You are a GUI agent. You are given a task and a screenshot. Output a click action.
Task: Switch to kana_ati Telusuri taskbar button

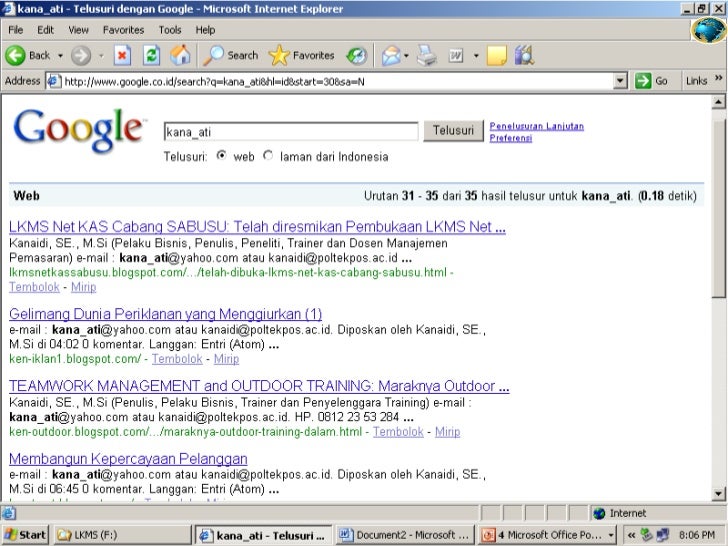(263, 535)
